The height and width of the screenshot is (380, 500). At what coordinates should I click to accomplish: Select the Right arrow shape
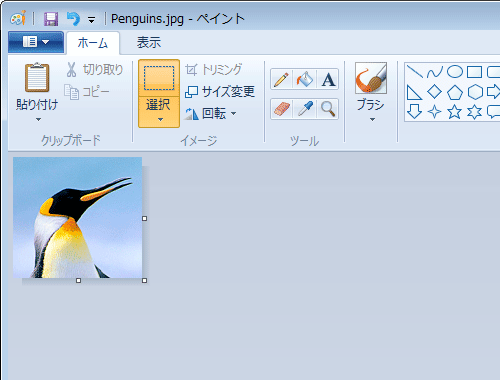tap(494, 92)
